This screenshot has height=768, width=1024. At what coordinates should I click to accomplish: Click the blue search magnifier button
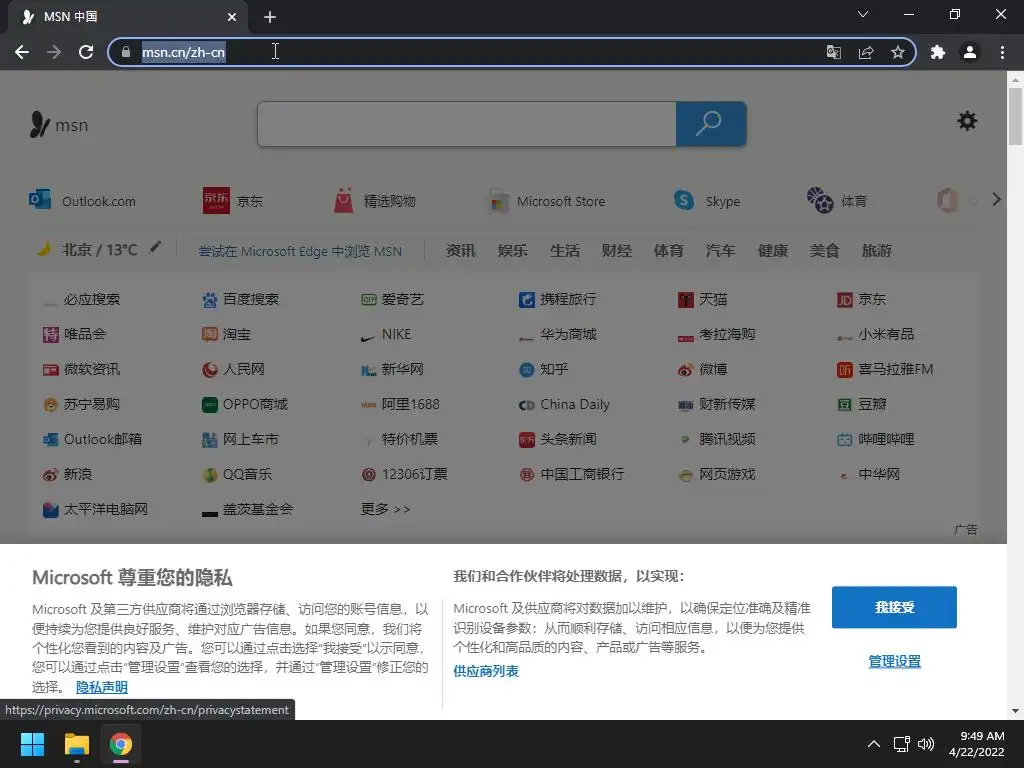pyautogui.click(x=711, y=123)
